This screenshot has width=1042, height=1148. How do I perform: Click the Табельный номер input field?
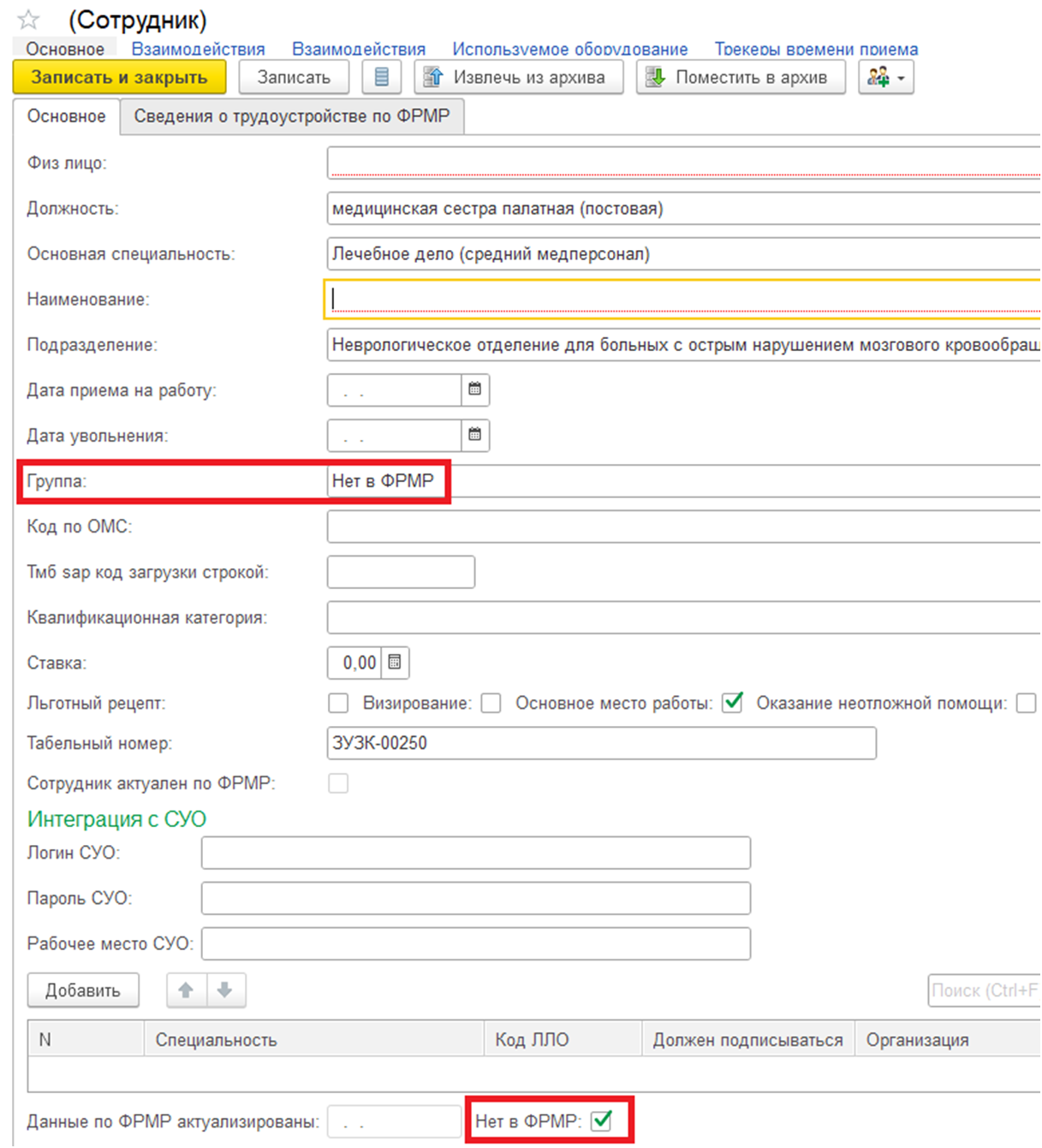click(x=601, y=743)
